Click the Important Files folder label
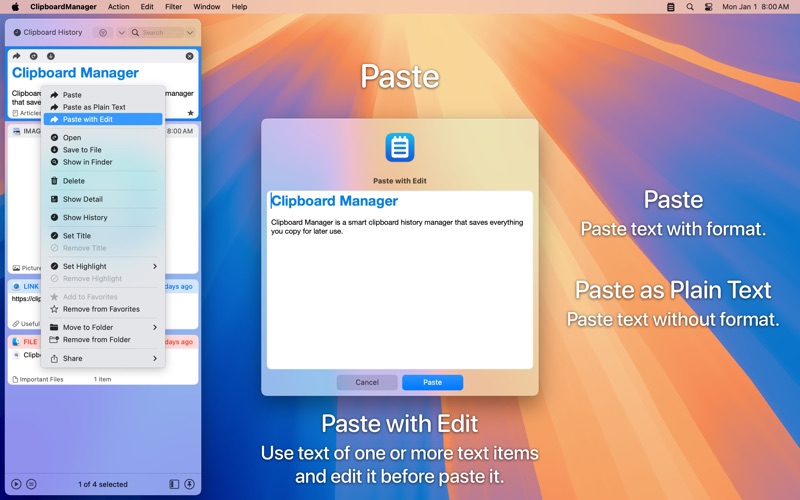This screenshot has height=500, width=800. tap(41, 380)
